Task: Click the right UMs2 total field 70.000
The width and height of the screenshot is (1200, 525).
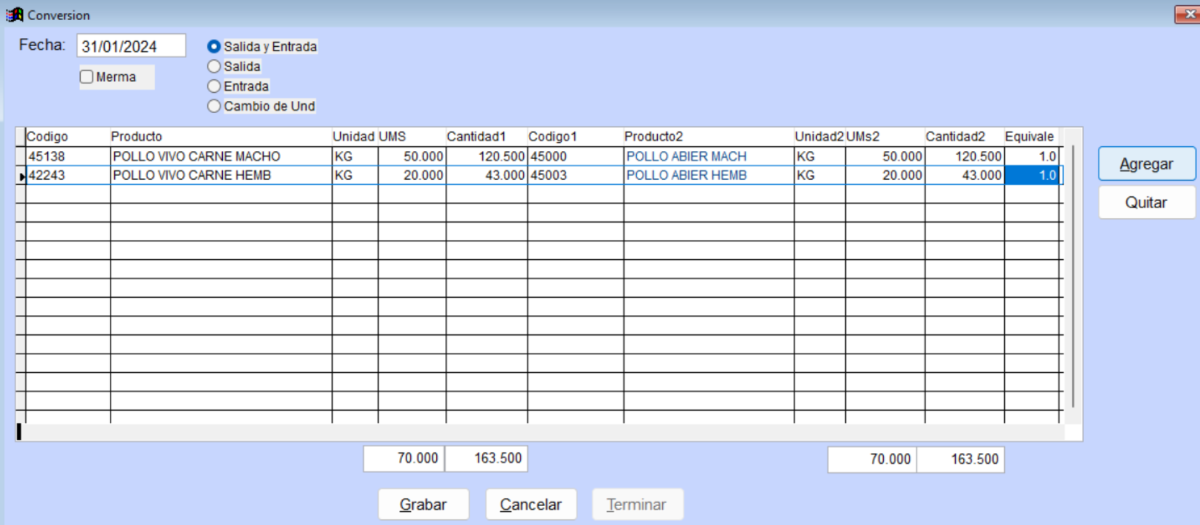Action: click(872, 459)
